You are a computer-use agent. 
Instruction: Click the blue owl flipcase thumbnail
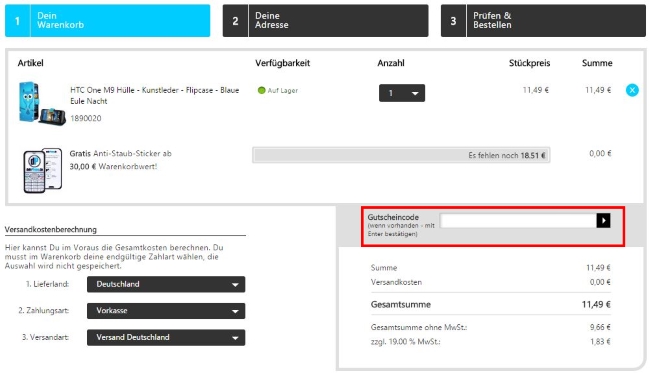coord(42,104)
